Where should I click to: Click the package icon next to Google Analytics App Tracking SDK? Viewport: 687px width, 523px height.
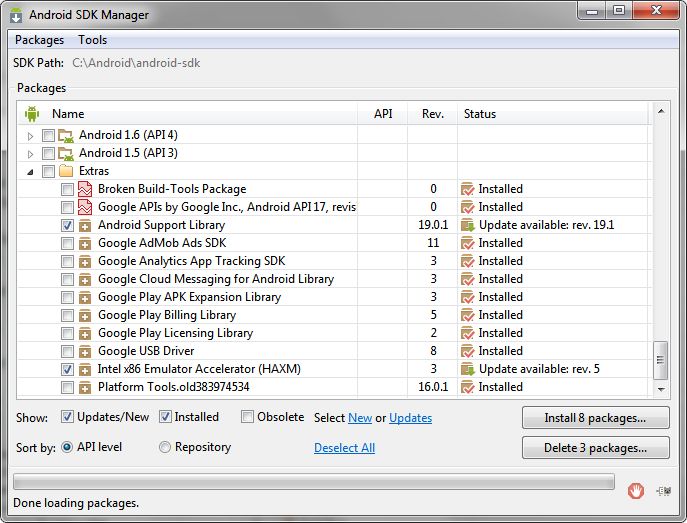coord(85,262)
